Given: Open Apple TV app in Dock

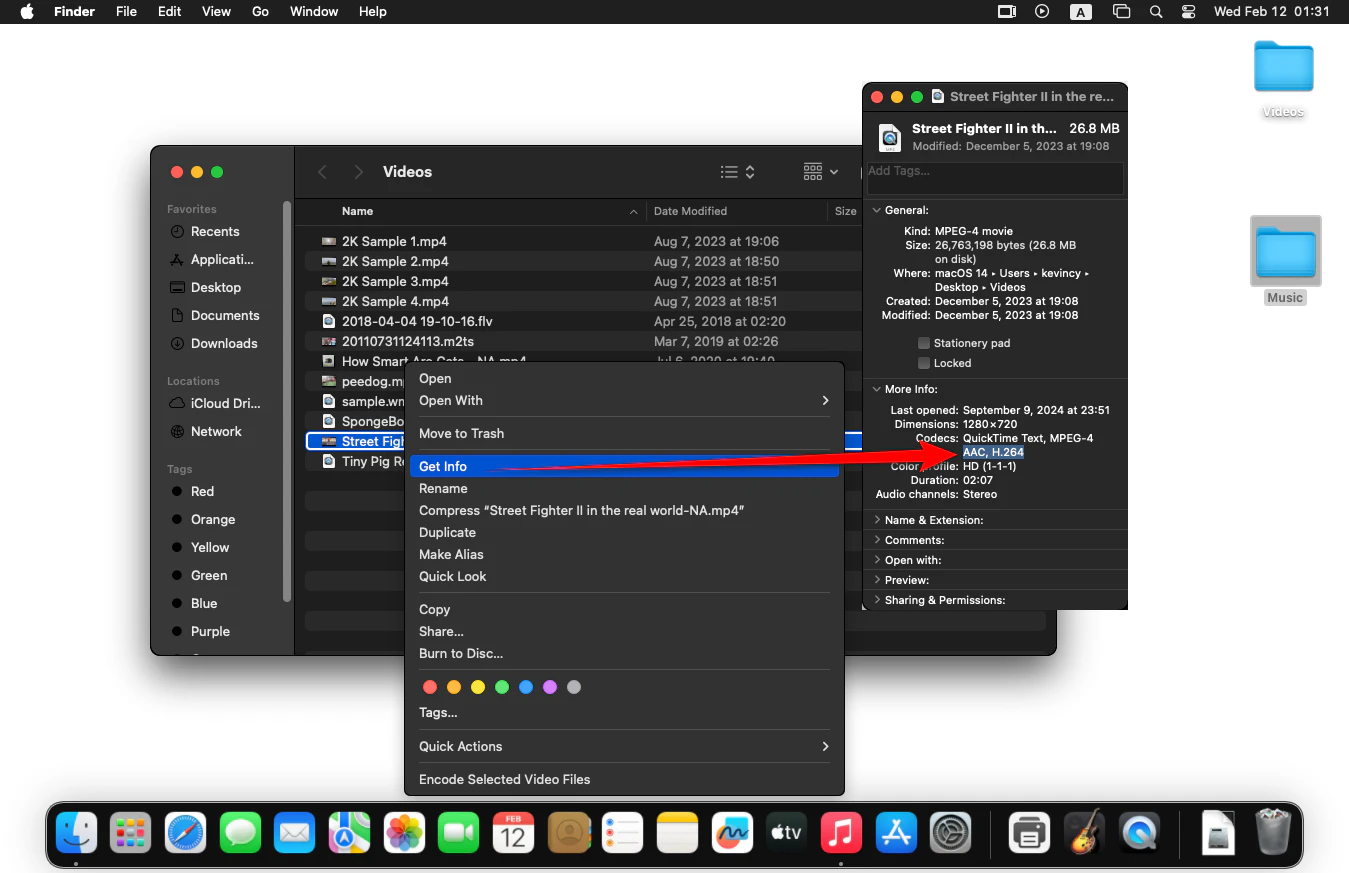Looking at the screenshot, I should coord(786,833).
